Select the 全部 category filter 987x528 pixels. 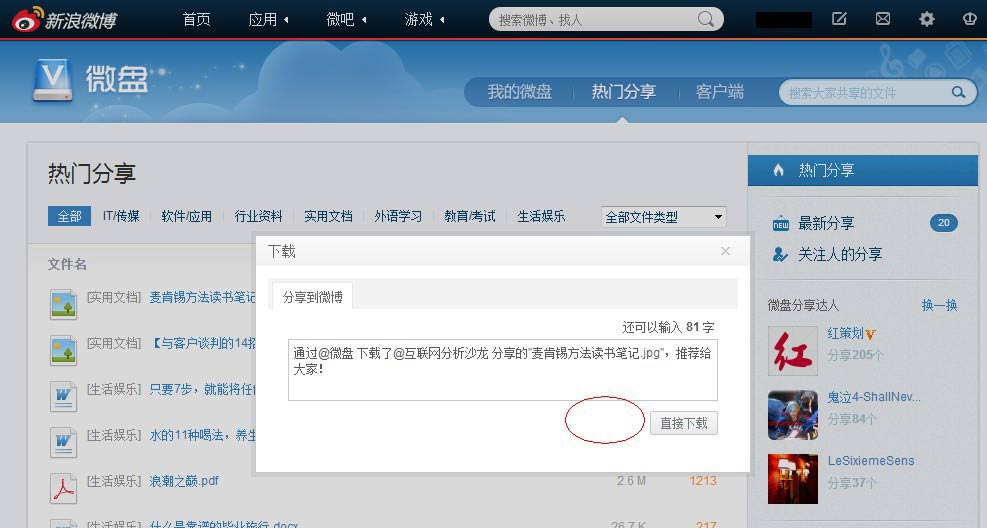(69, 216)
